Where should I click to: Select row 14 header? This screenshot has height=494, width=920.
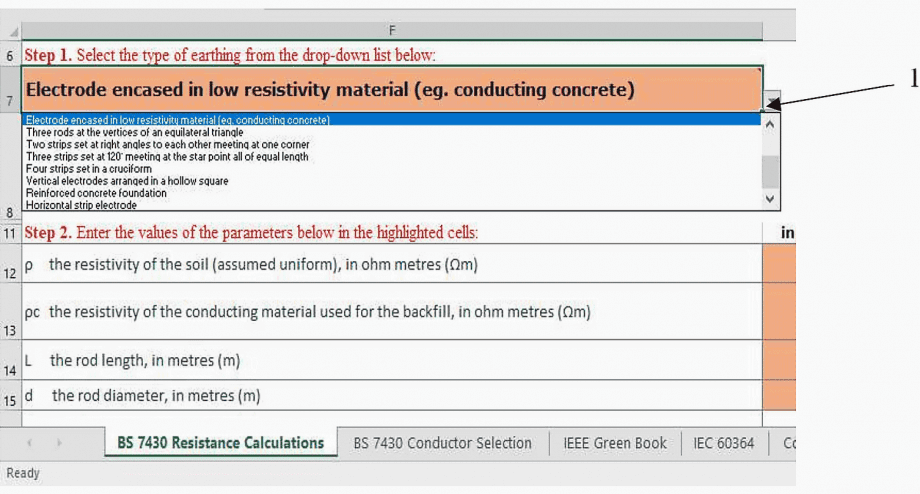point(10,360)
